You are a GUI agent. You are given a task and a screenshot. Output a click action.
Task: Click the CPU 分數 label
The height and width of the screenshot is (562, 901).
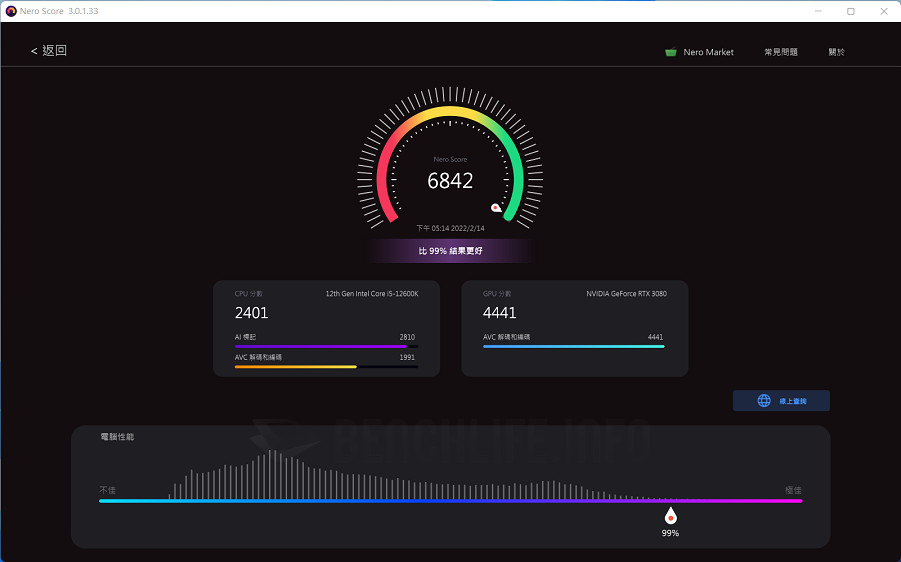[248, 294]
